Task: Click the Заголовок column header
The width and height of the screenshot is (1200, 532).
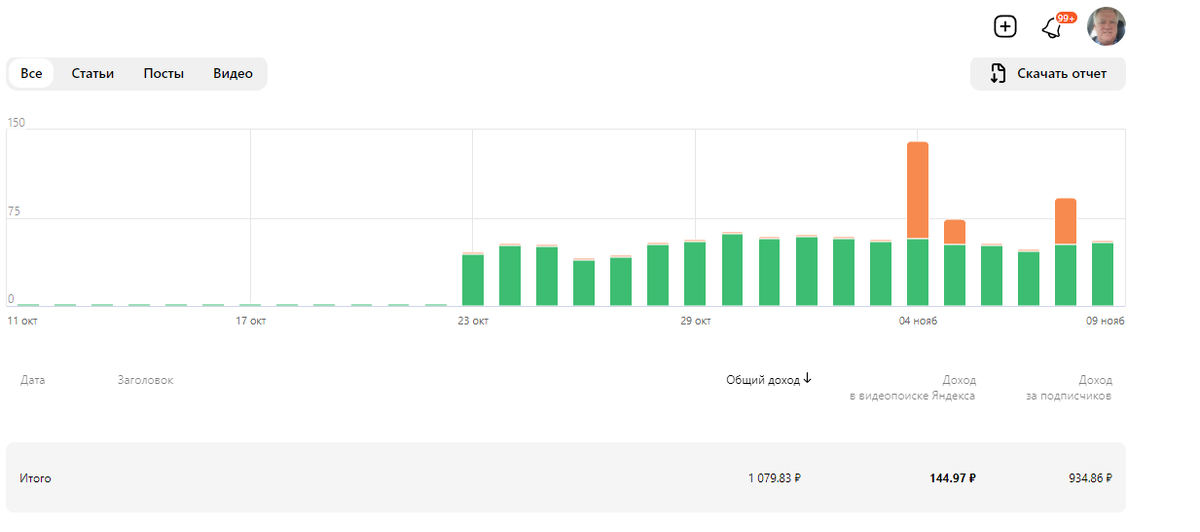Action: tap(145, 380)
